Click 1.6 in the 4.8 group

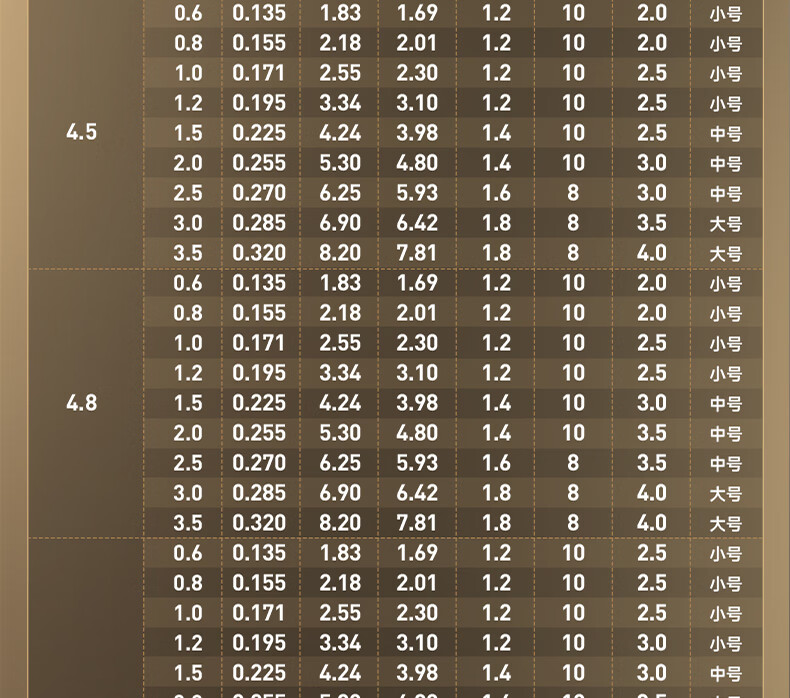point(496,463)
